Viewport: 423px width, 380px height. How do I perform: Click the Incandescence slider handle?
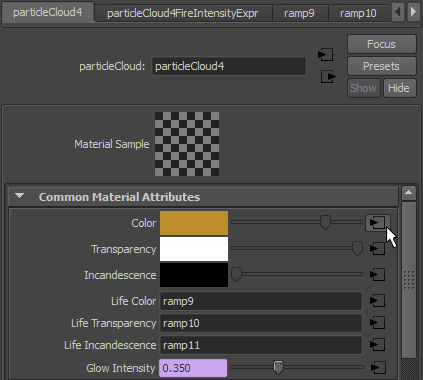click(x=236, y=274)
